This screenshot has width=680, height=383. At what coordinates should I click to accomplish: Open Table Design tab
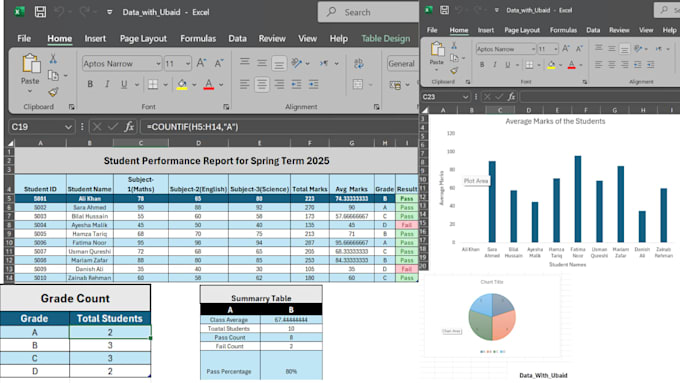(x=386, y=39)
